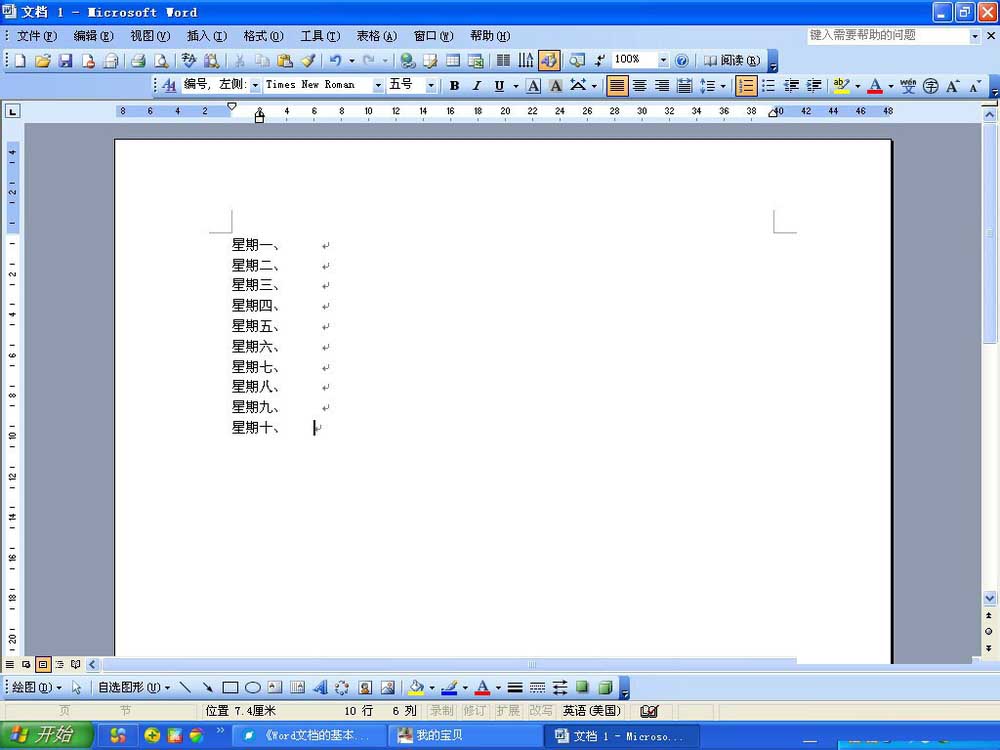Open Styles and Formatting pane icon
1000x750 pixels.
click(x=169, y=85)
